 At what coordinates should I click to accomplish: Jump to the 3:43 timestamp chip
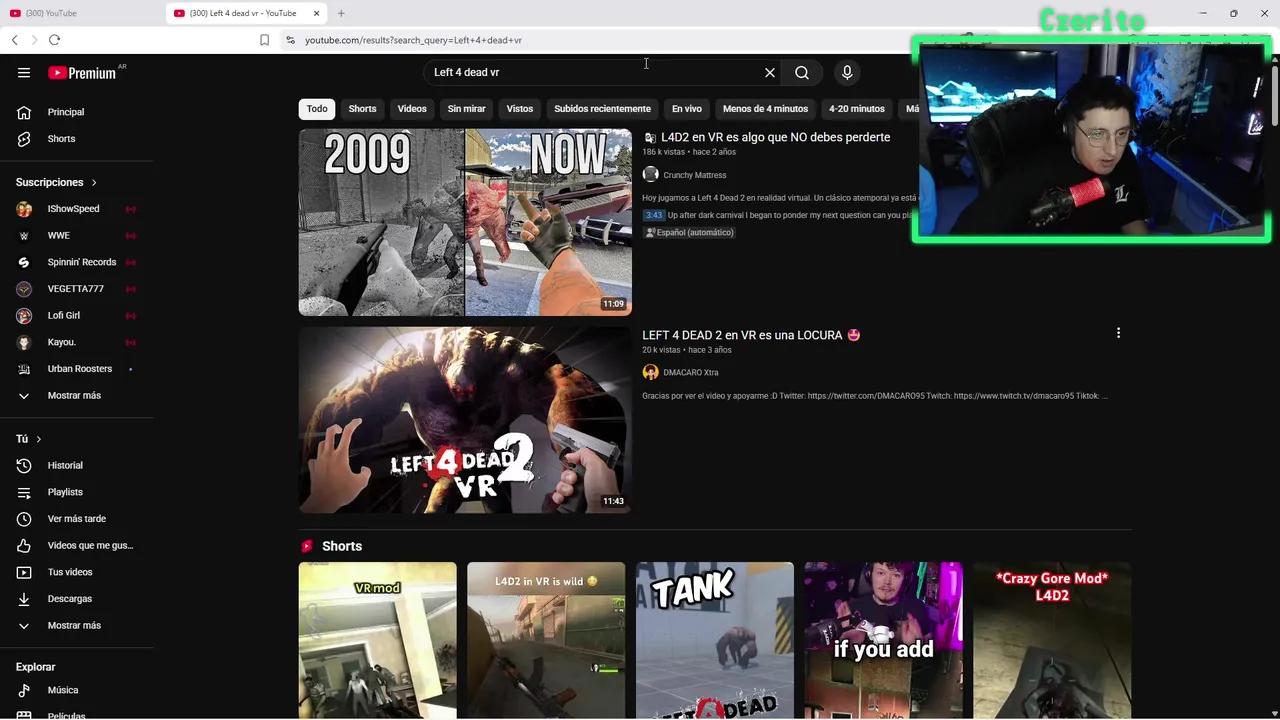(x=654, y=215)
